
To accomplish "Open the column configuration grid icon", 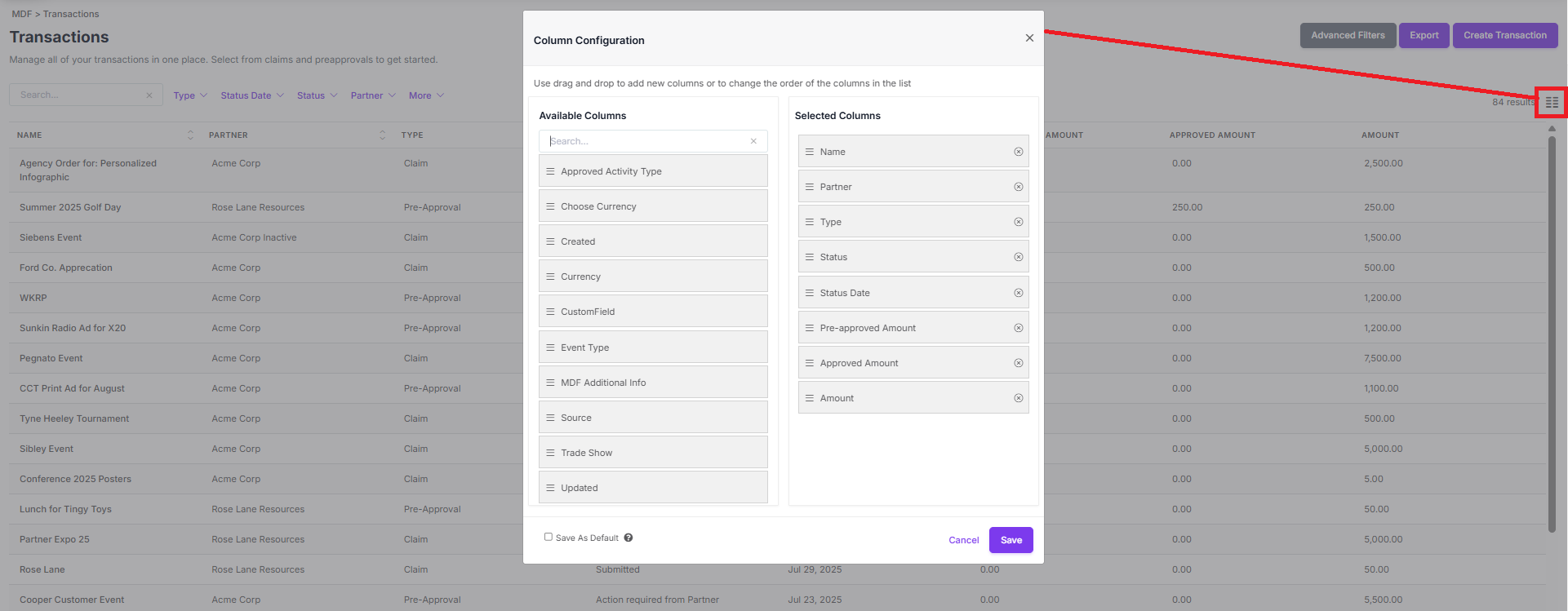I will 1552,103.
